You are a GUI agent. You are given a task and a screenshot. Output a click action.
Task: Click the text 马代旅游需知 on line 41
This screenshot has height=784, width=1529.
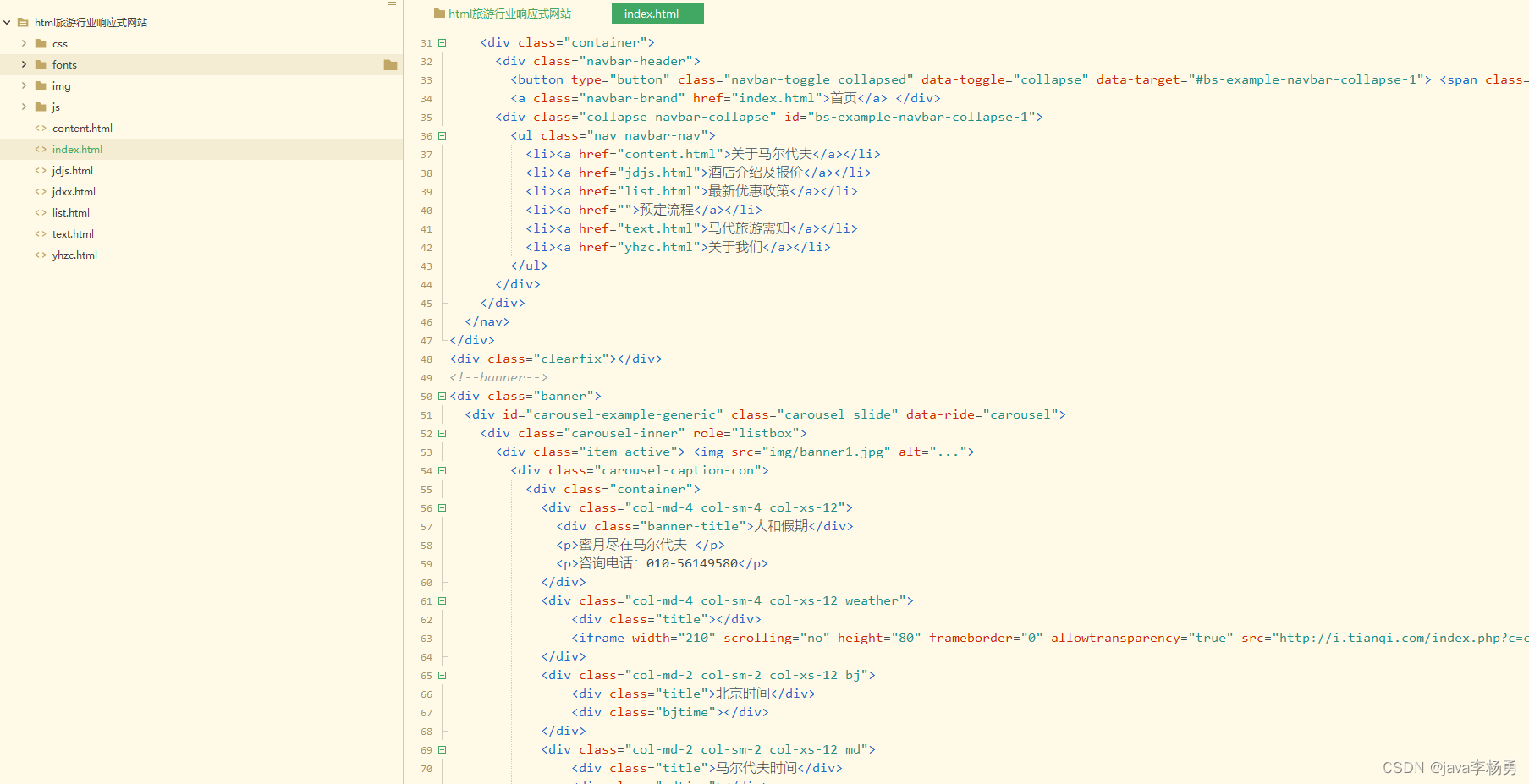point(749,228)
